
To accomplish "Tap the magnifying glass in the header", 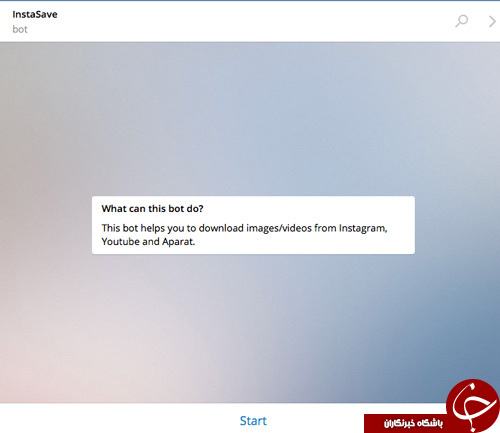I will 462,21.
